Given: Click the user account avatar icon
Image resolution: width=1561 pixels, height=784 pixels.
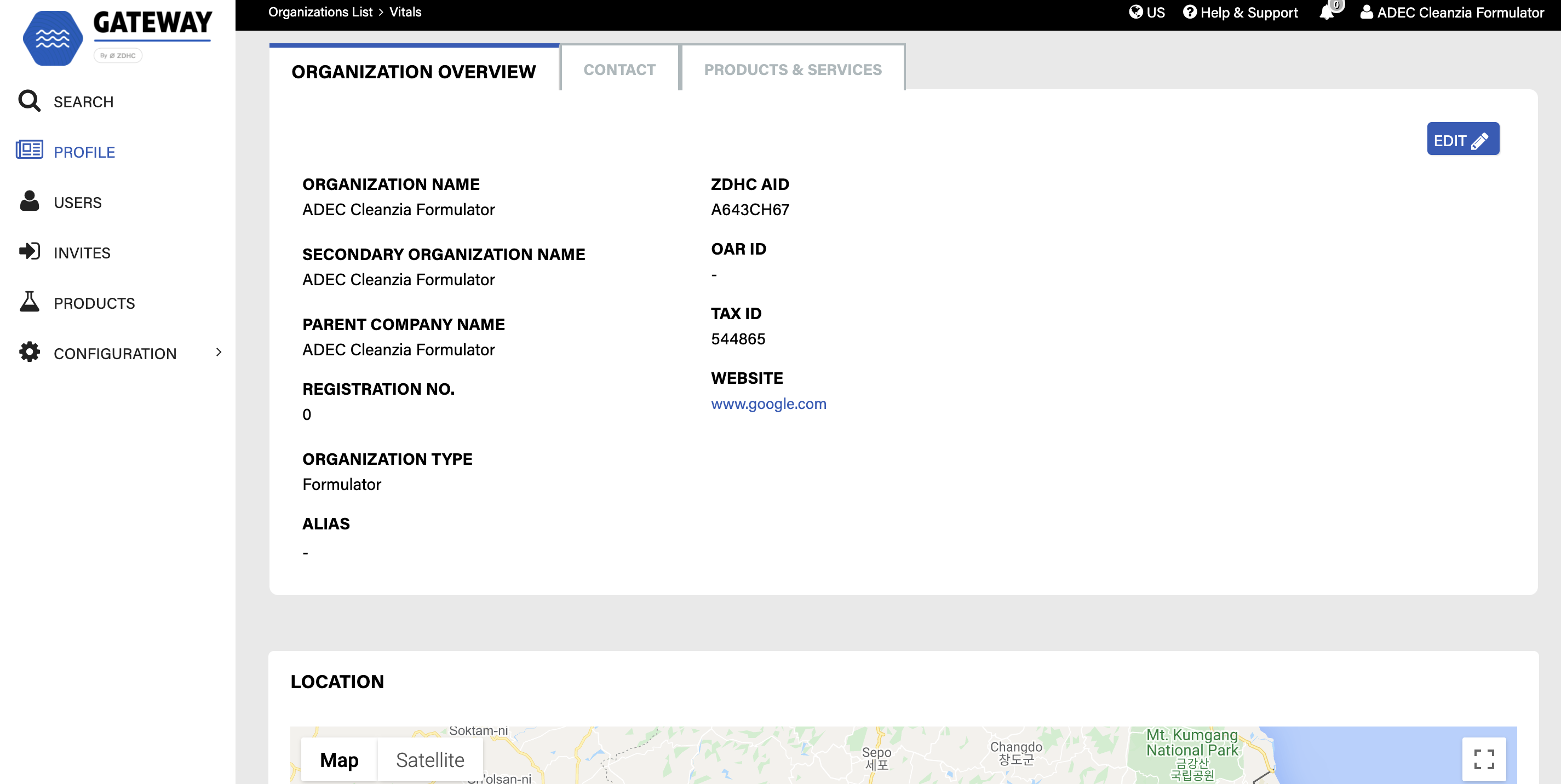Looking at the screenshot, I should pos(1367,12).
